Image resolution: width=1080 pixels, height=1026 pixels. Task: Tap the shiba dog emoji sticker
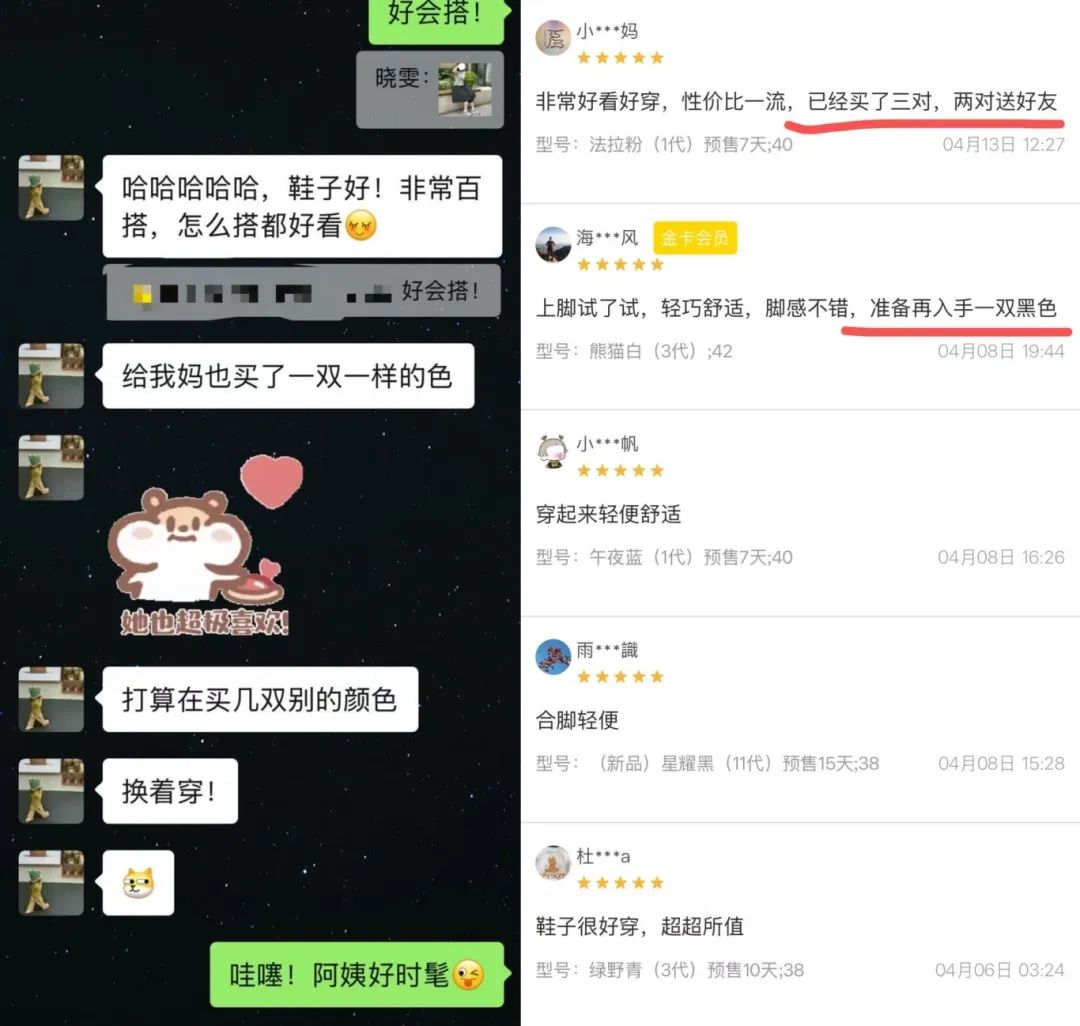pyautogui.click(x=138, y=883)
